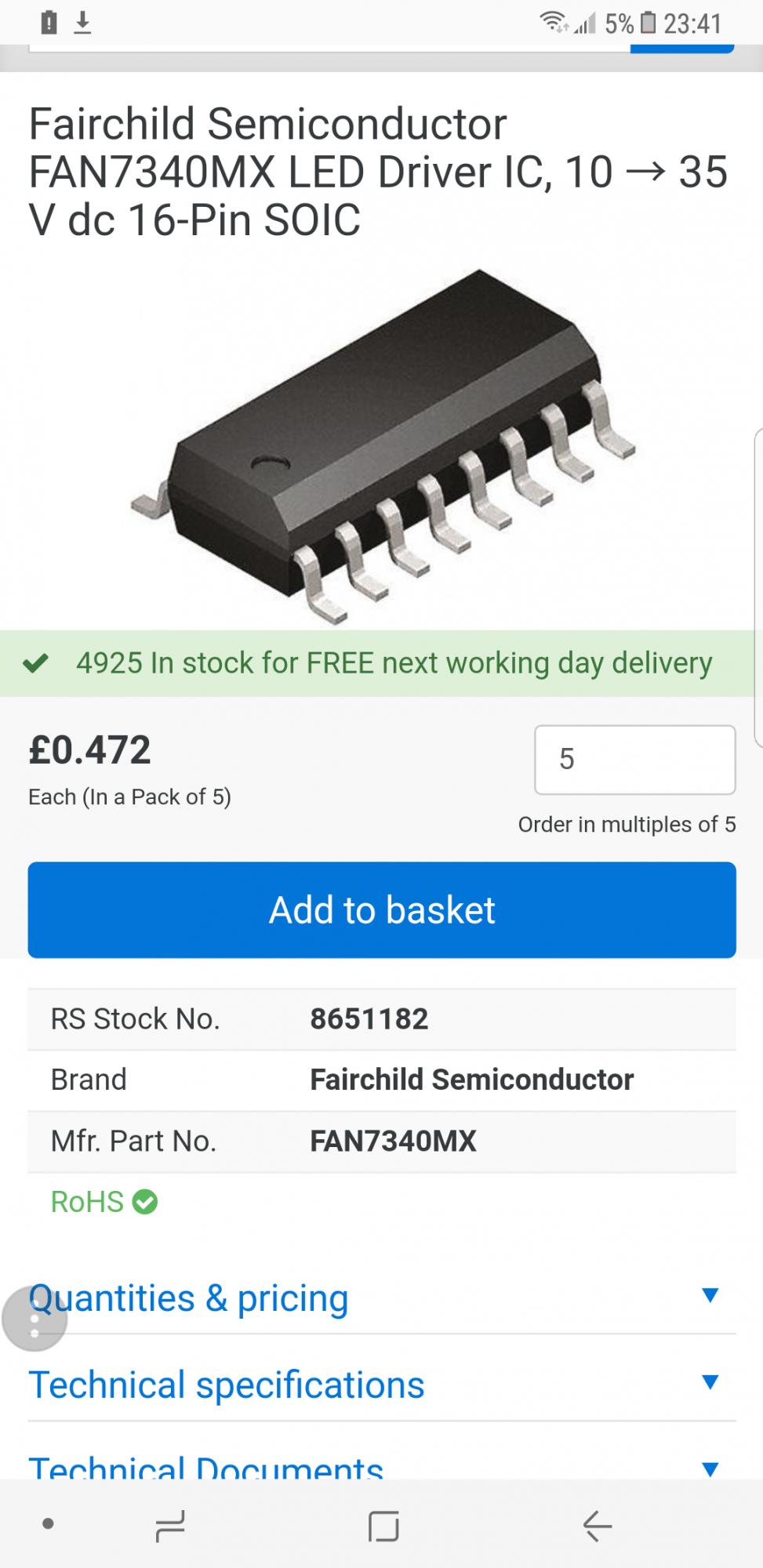The image size is (763, 1568).
Task: Tap the green in-stock checkmark icon
Action: click(35, 663)
